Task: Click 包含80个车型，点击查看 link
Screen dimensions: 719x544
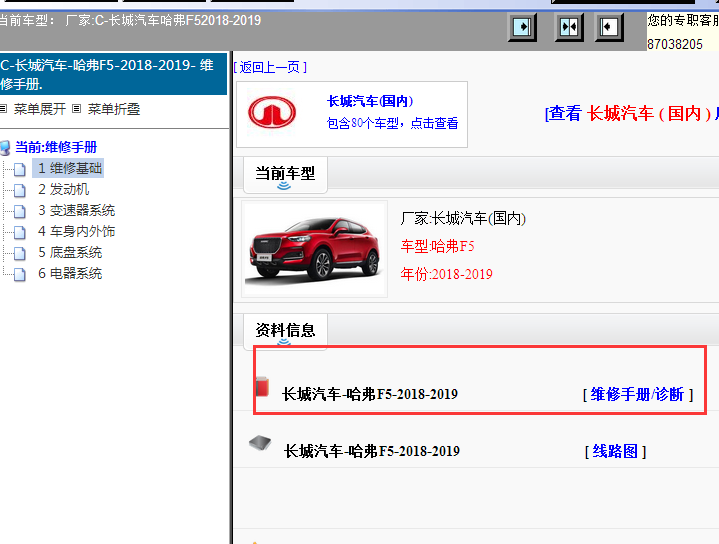Action: (x=392, y=123)
